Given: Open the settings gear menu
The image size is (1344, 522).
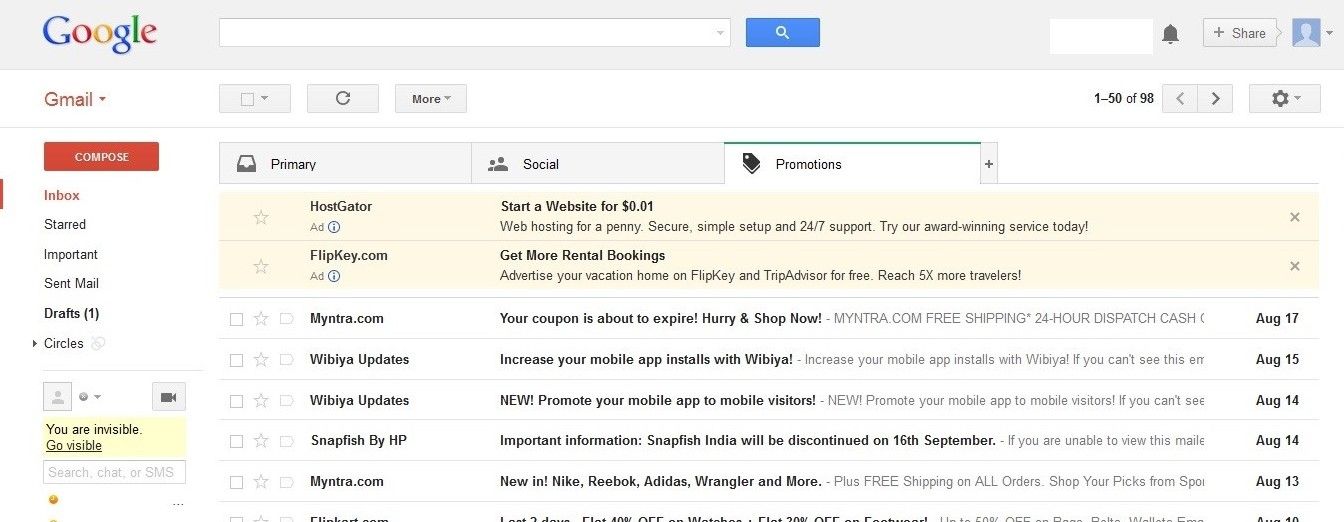Looking at the screenshot, I should [1285, 98].
